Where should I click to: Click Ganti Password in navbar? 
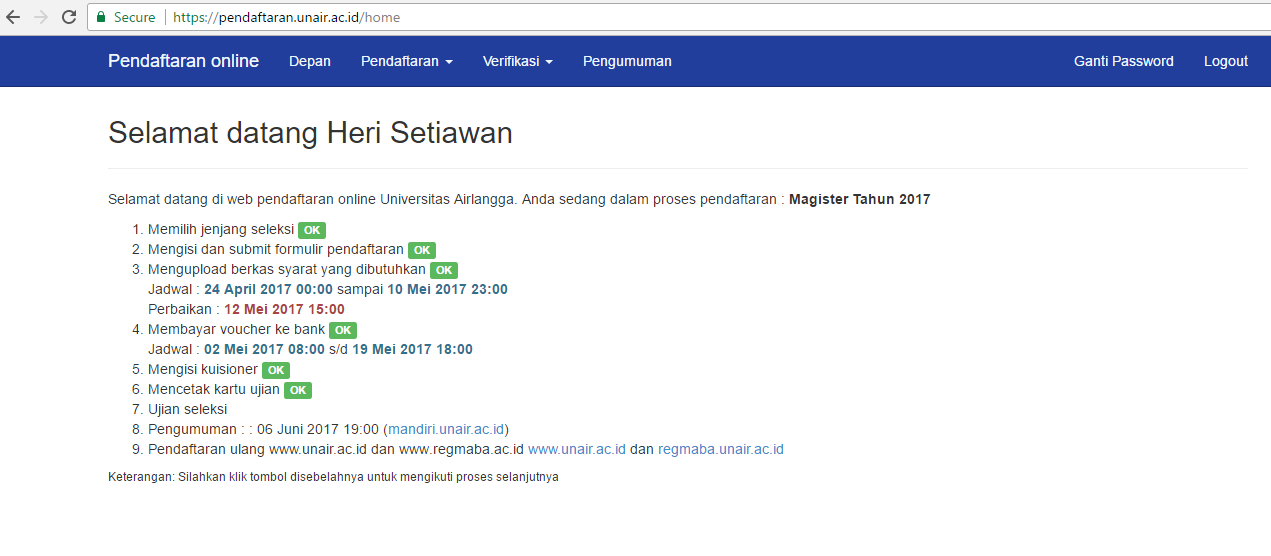tap(1123, 61)
